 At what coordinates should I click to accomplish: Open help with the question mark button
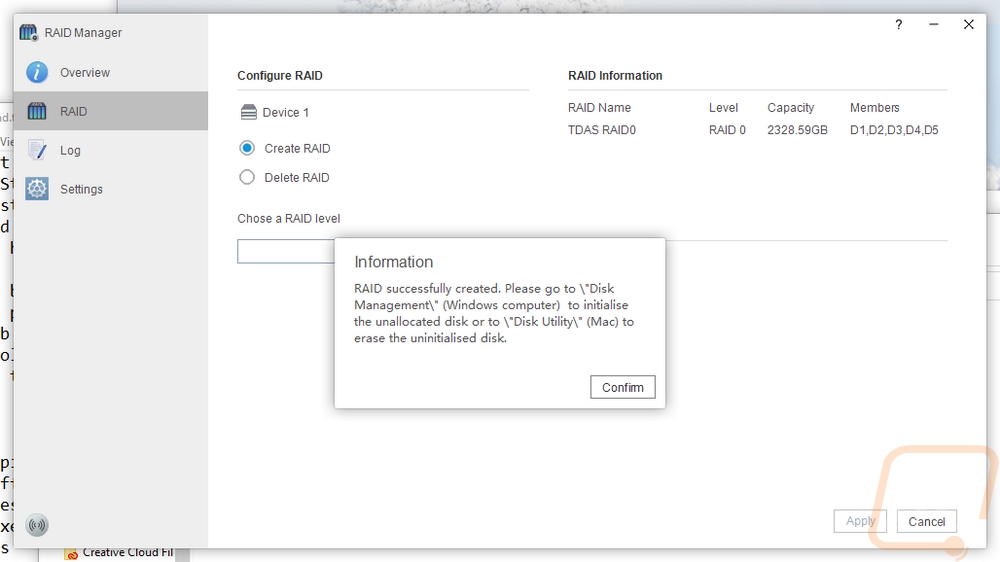click(x=899, y=24)
